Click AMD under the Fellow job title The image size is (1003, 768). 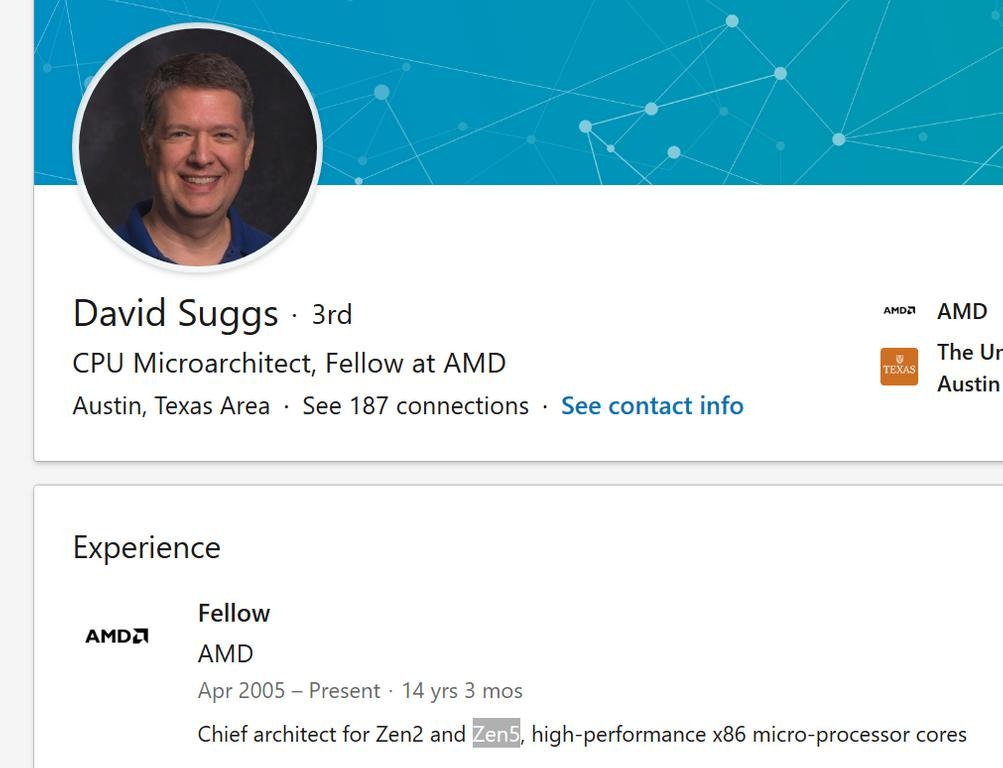point(226,653)
